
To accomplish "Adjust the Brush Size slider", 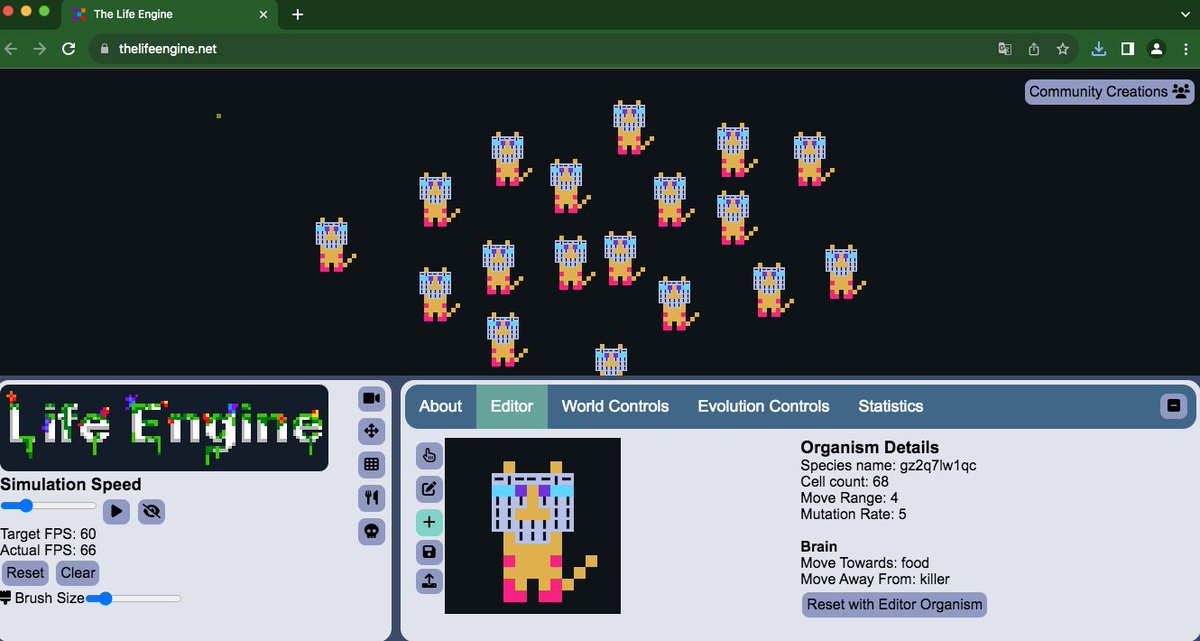I will click(134, 598).
